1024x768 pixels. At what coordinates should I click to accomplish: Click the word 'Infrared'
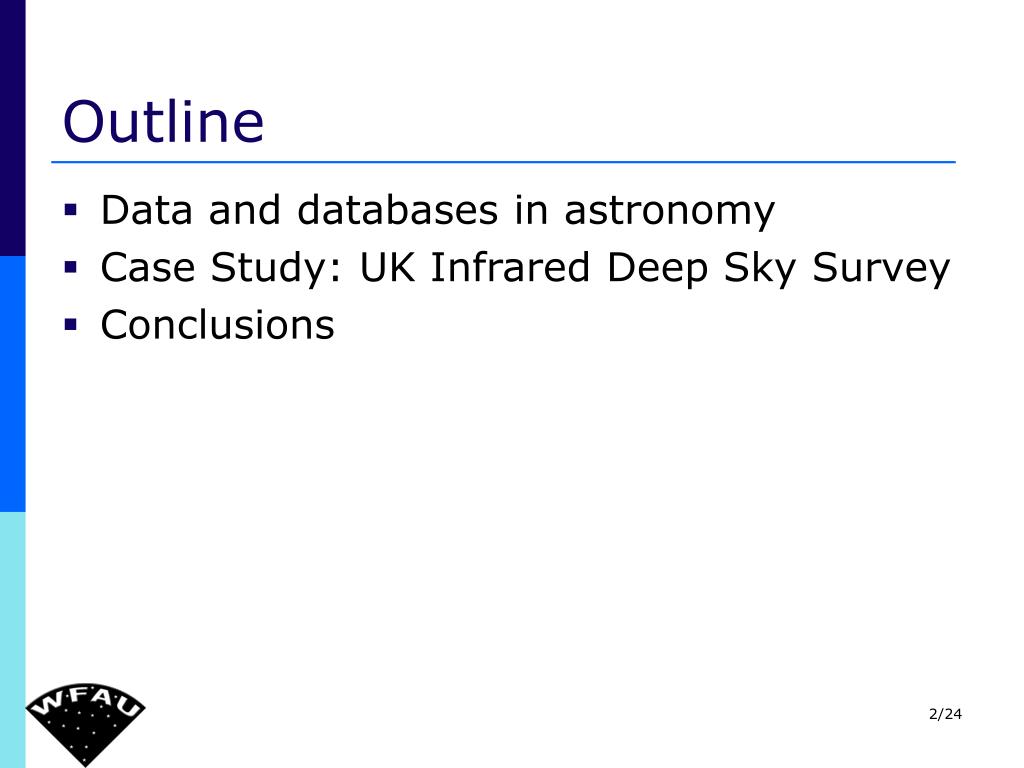point(510,267)
